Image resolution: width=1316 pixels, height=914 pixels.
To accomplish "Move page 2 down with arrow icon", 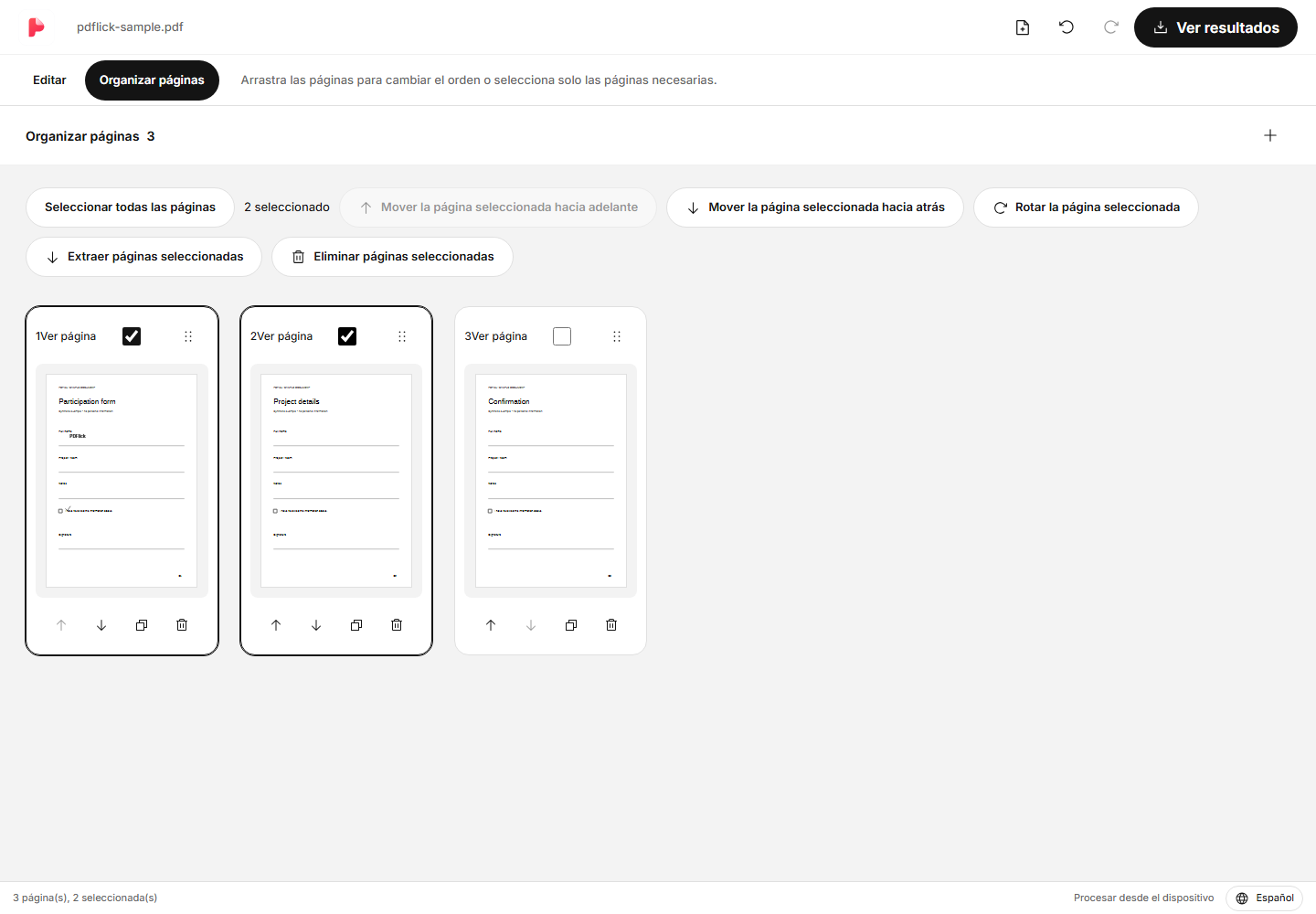I will coord(316,625).
